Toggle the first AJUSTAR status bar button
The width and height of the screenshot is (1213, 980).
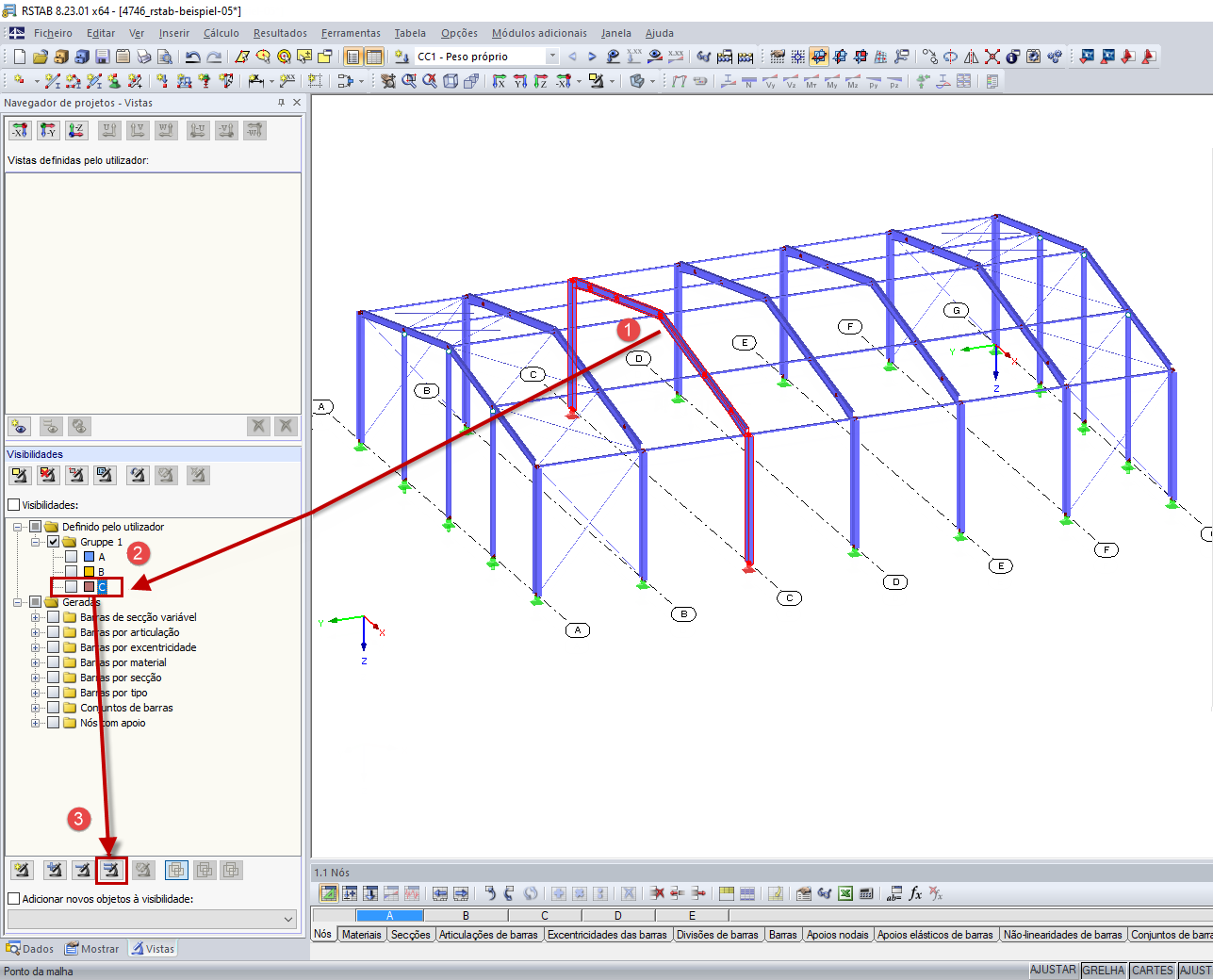click(x=1054, y=970)
